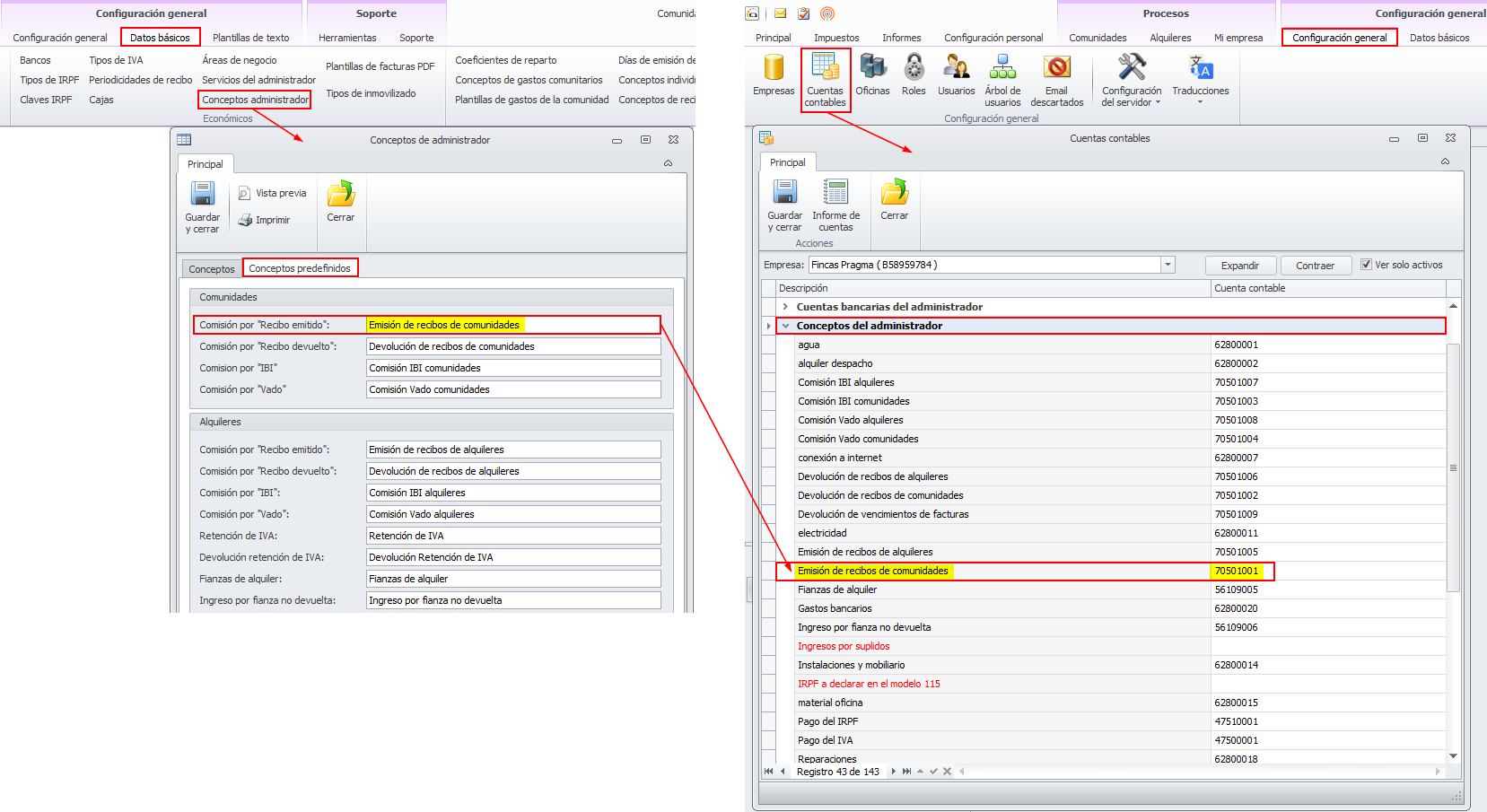Click Guardar y cerrar in Cuentas contables
1487x812 pixels.
785,205
